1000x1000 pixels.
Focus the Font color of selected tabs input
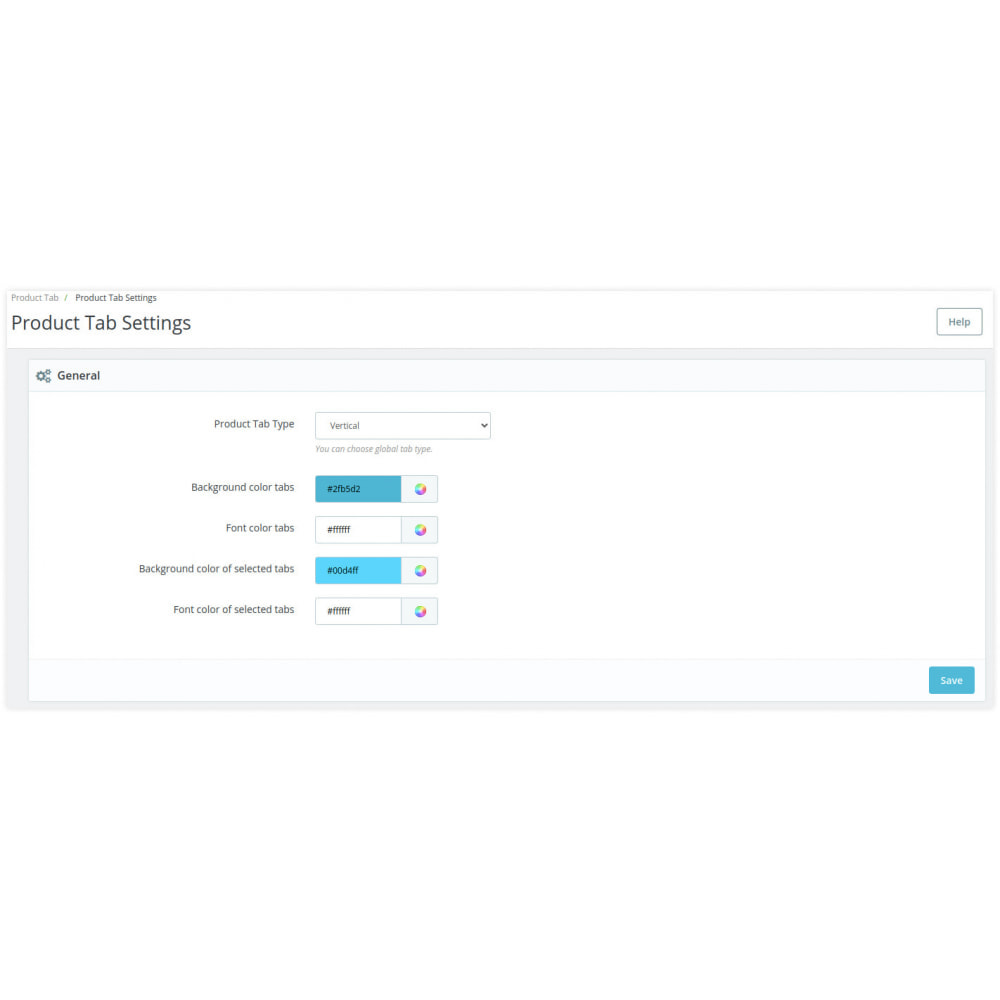(x=358, y=611)
